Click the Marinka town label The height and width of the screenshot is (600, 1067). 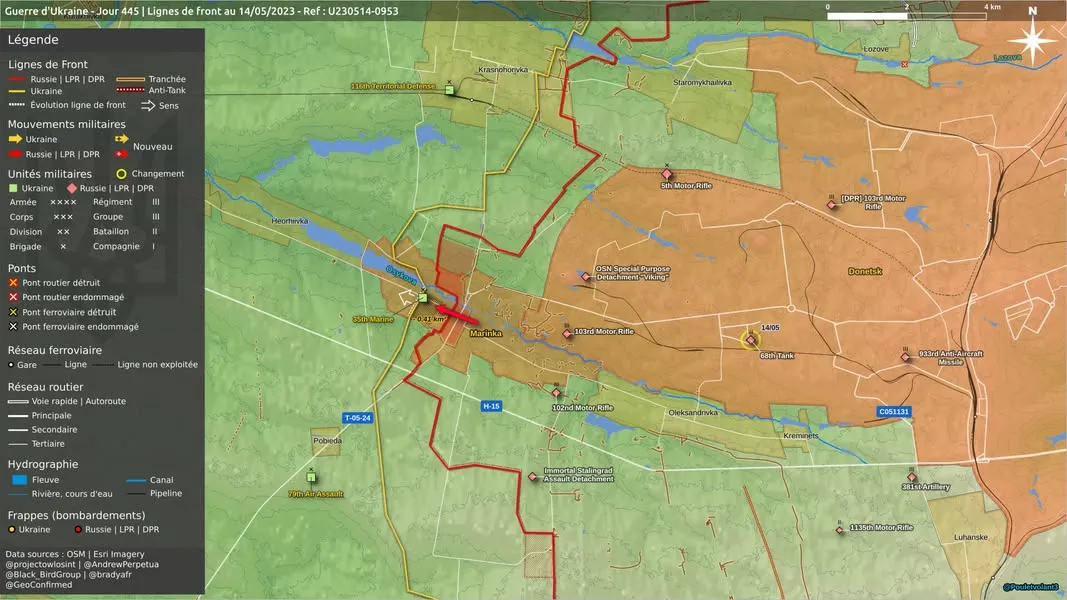click(x=486, y=333)
